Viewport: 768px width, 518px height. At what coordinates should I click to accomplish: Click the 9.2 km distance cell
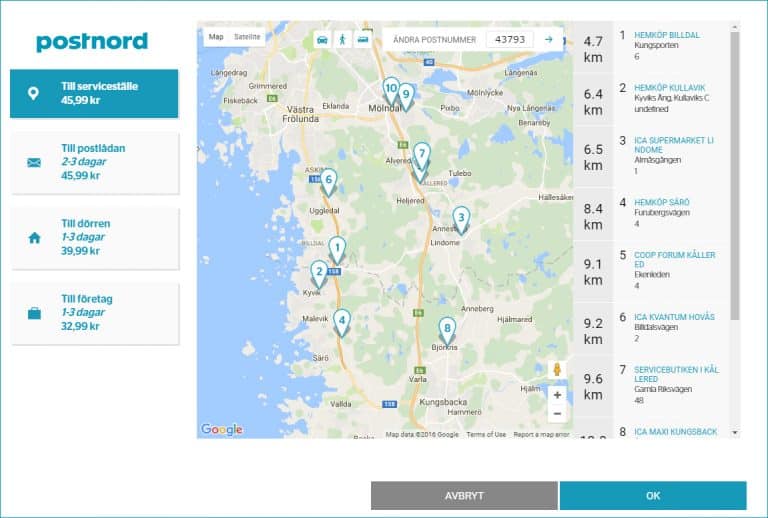pos(593,331)
